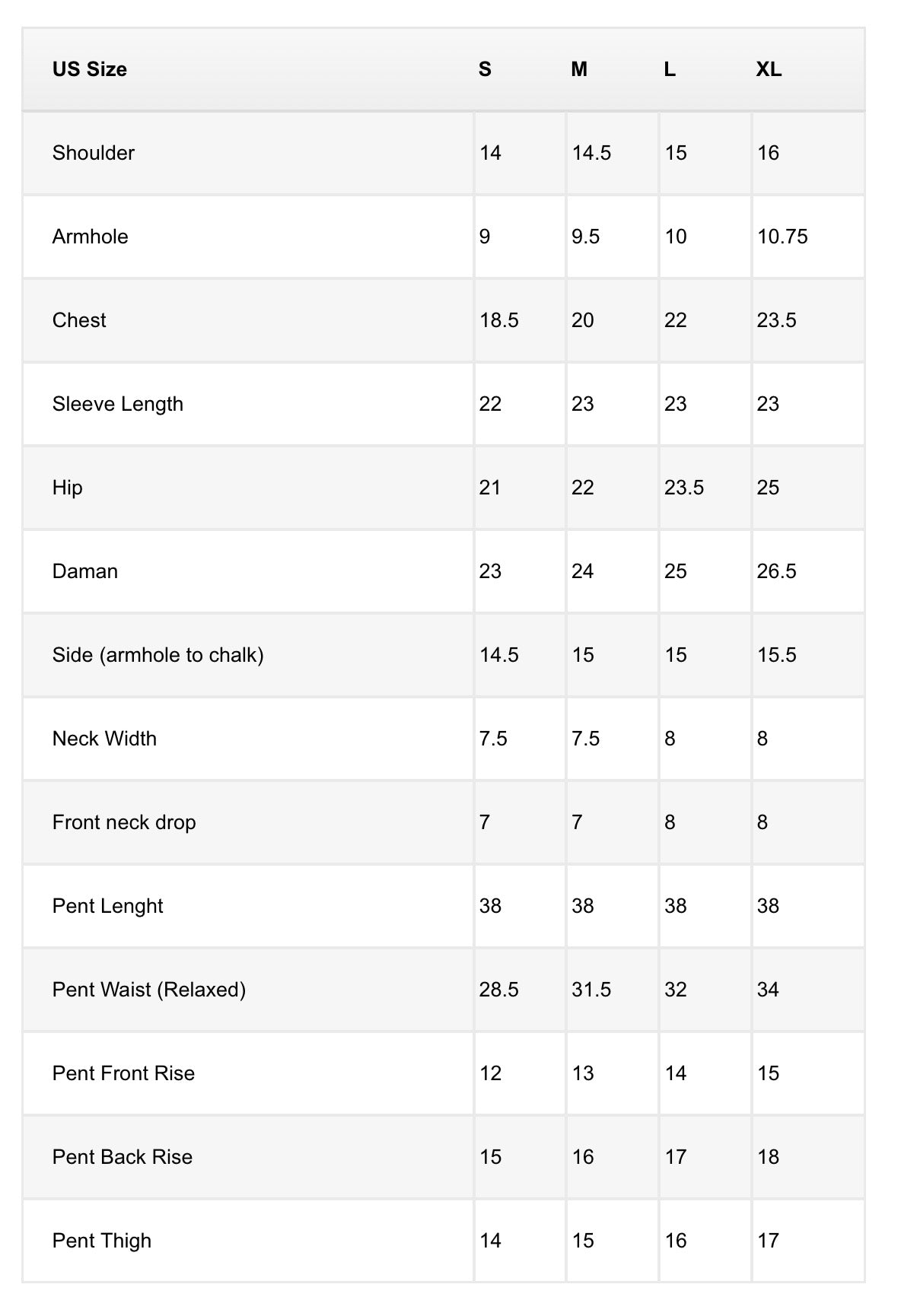The width and height of the screenshot is (901, 1316).
Task: Click the Front neck drop label
Action: 124,822
